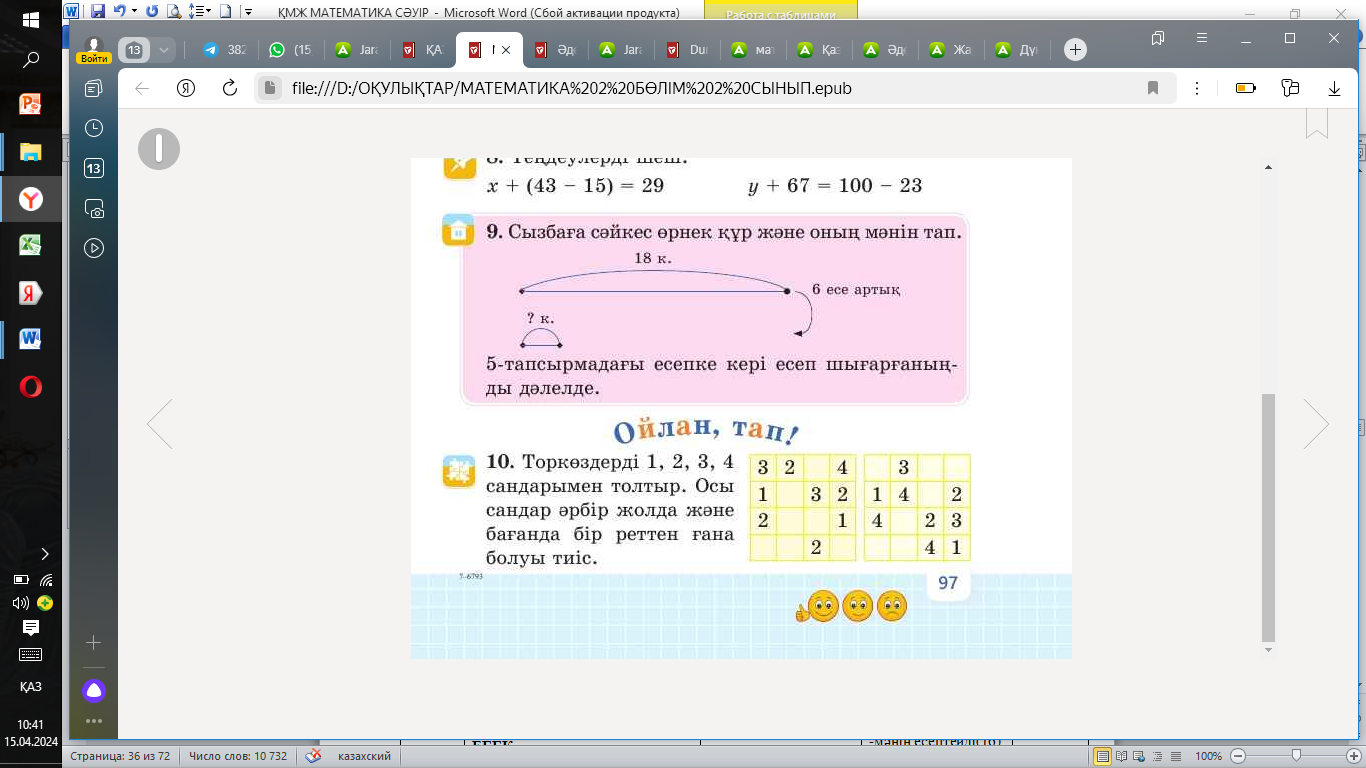Open the browser three-dot page options menu

[x=1198, y=88]
